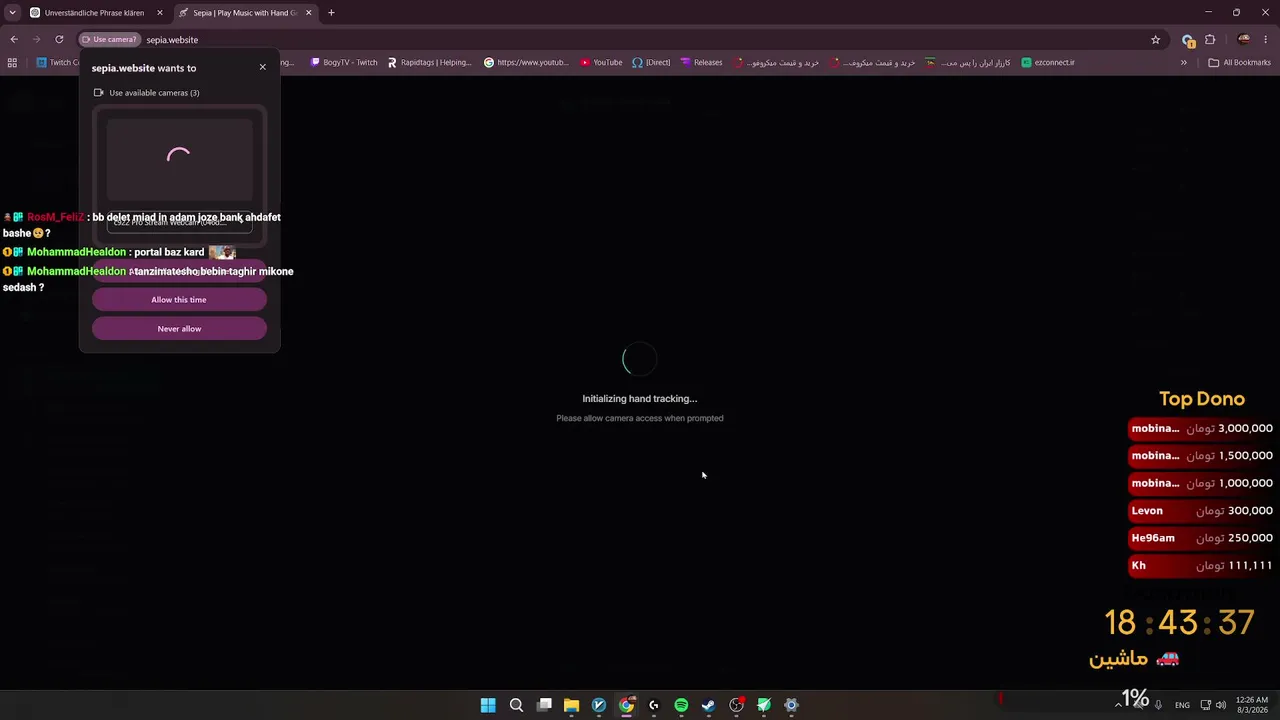Click the Top Dono heading
1280x720 pixels.
(1202, 399)
